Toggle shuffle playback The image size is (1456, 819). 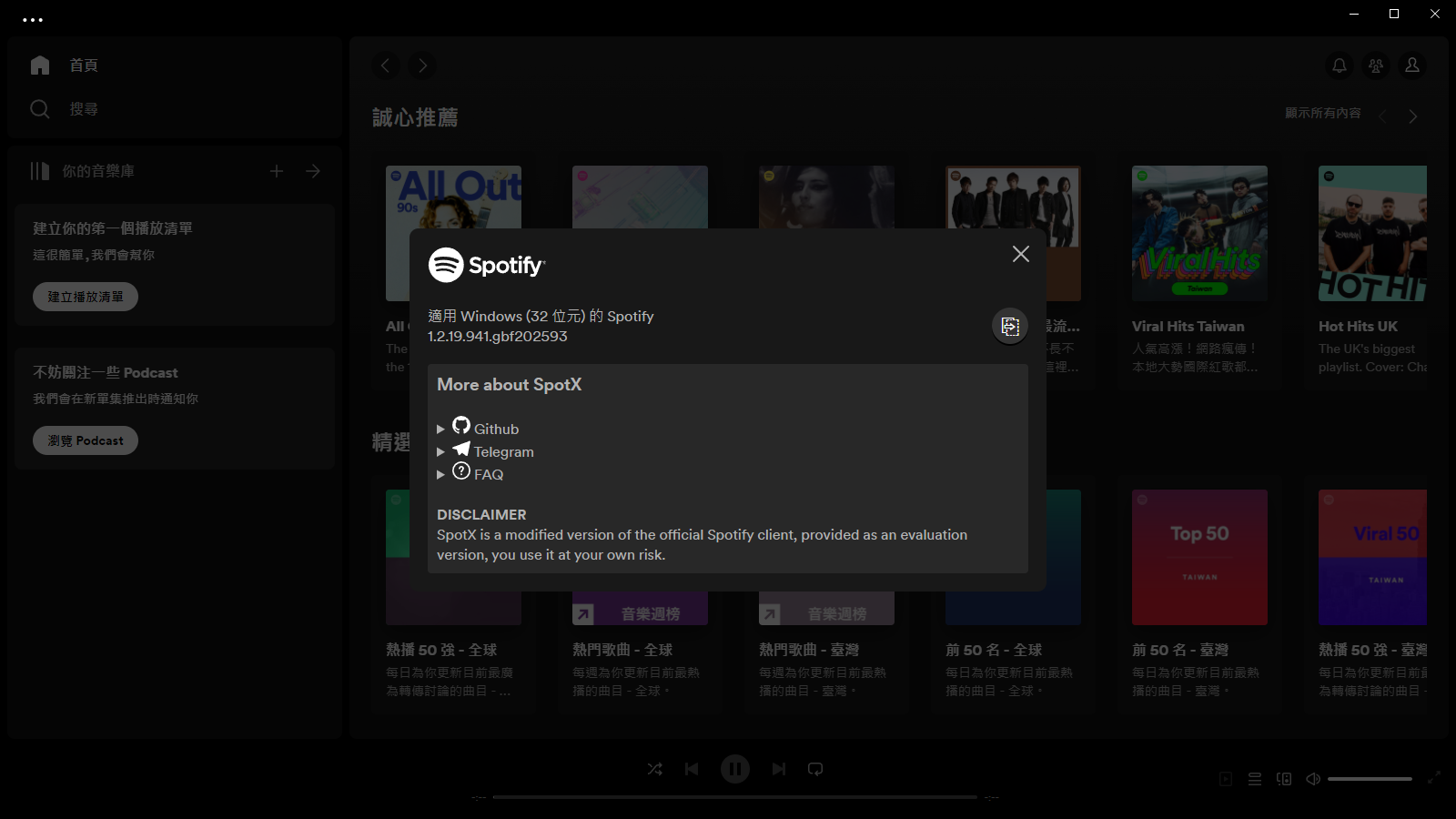(654, 769)
